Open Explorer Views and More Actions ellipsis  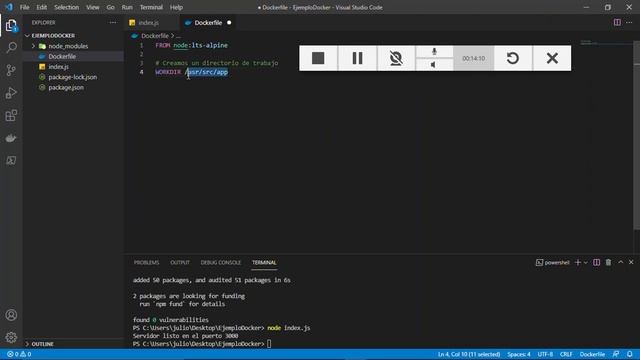click(113, 22)
